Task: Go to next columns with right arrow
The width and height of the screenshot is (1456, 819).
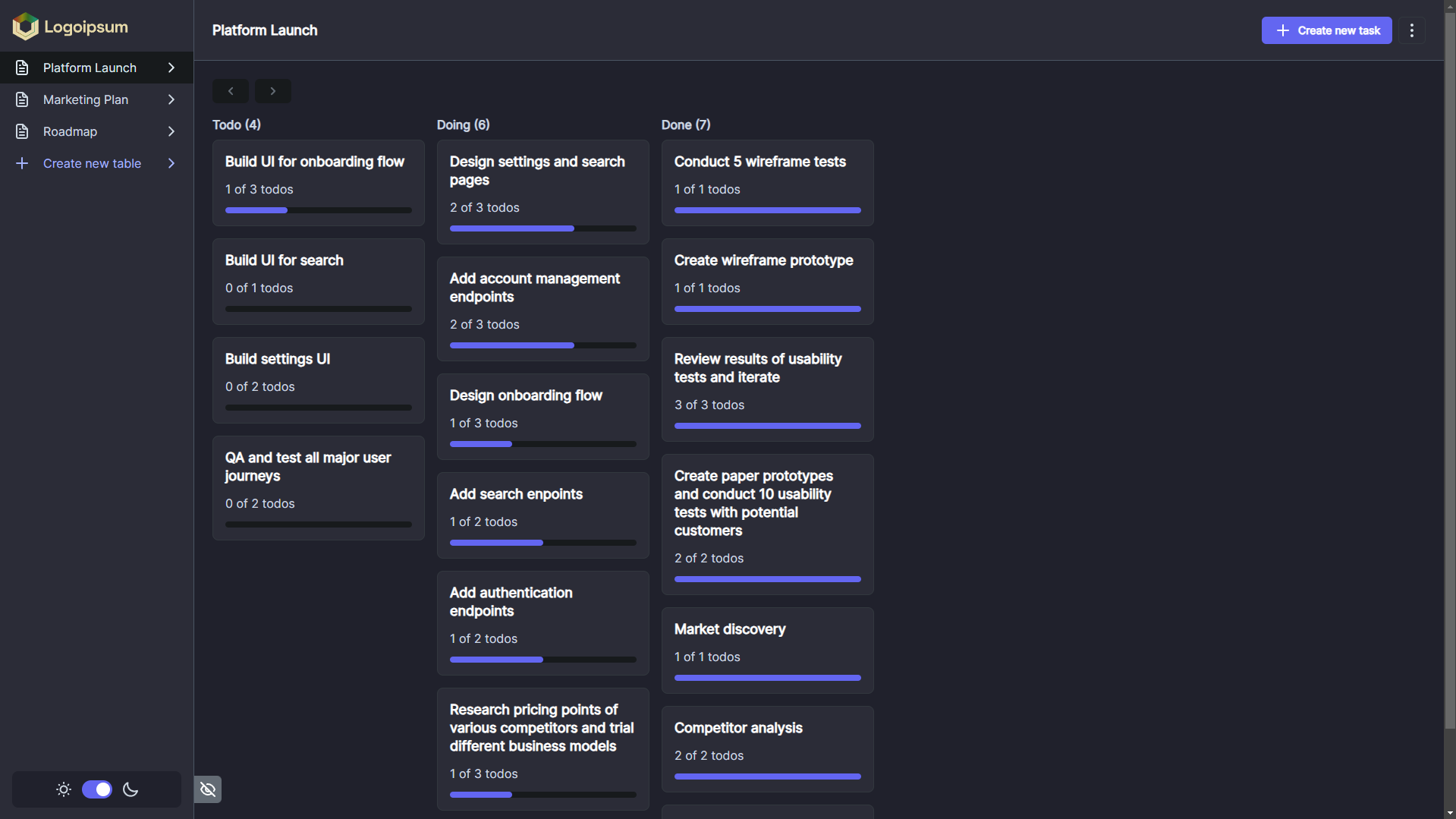Action: (273, 91)
